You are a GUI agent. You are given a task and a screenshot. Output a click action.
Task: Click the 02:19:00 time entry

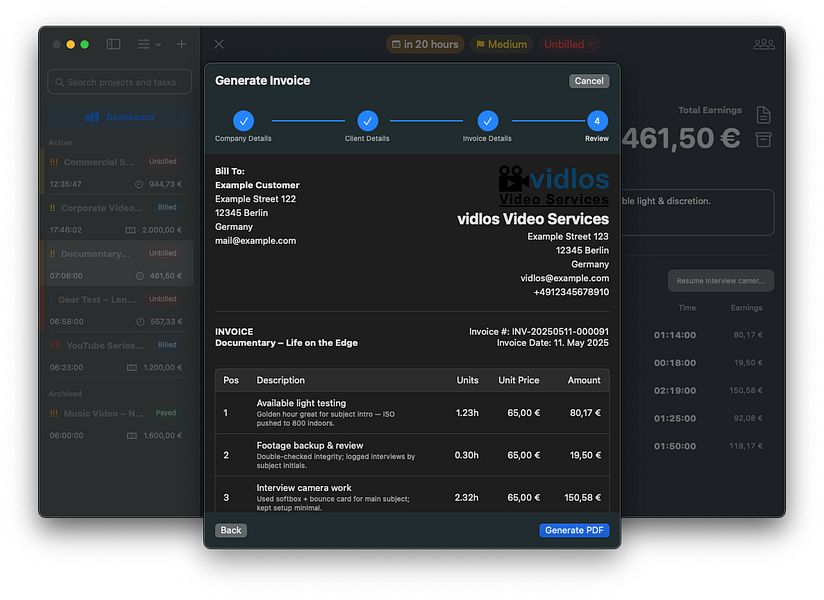pyautogui.click(x=675, y=391)
